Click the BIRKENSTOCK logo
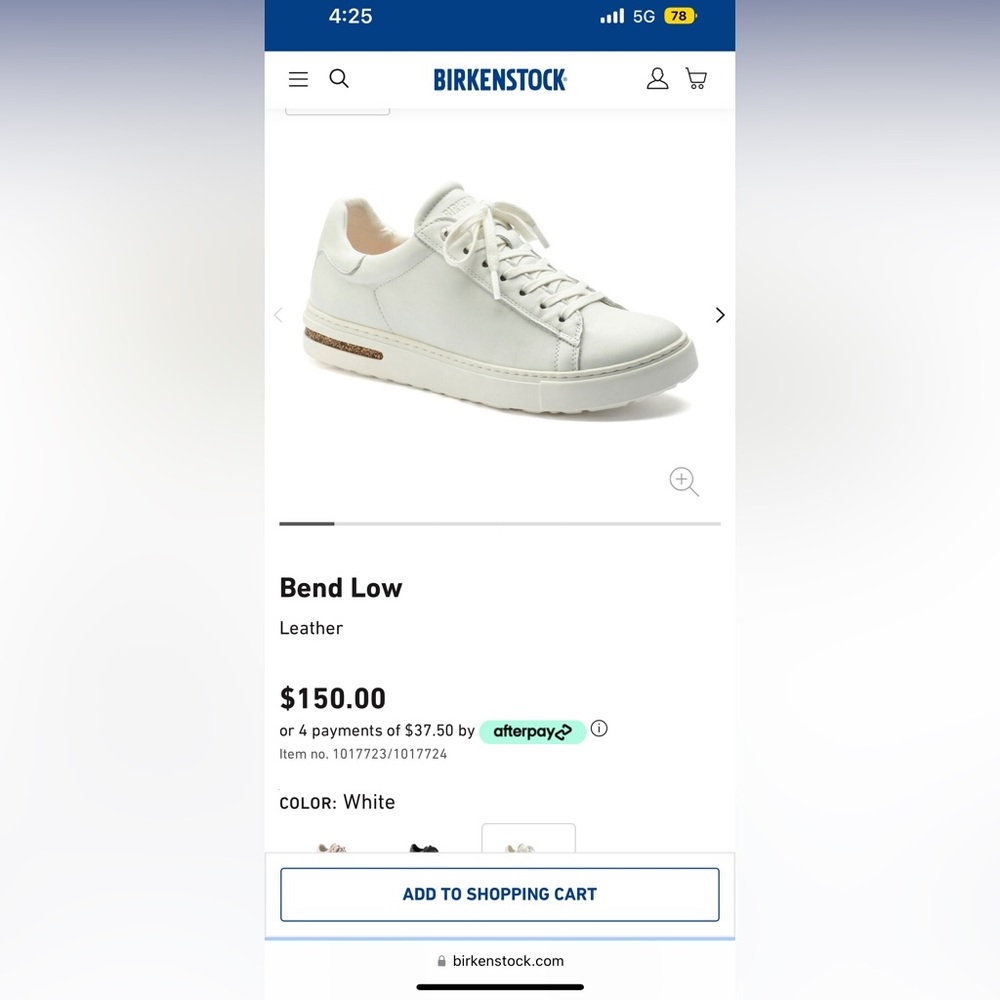 tap(499, 79)
